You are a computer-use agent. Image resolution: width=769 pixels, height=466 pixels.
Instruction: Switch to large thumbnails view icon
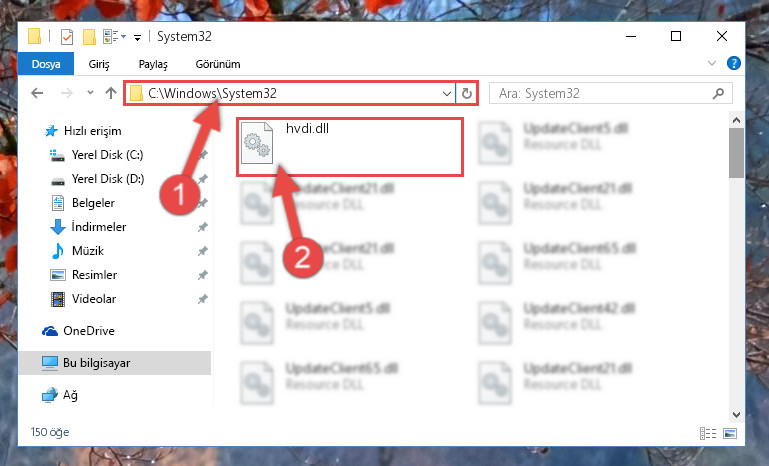730,433
